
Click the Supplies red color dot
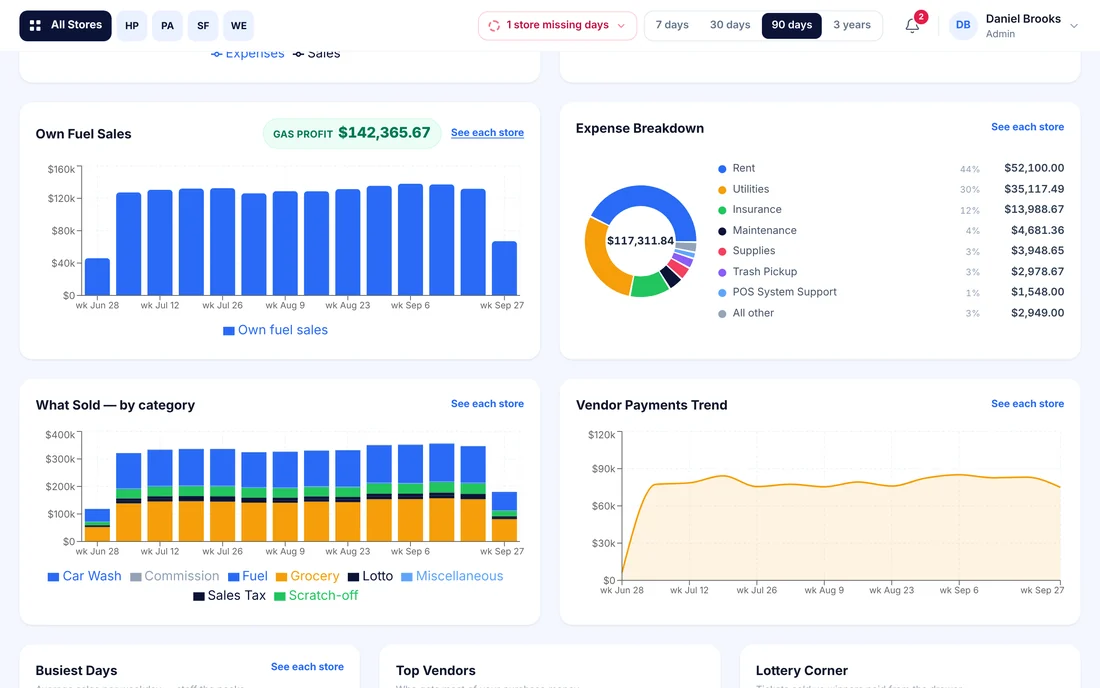722,252
